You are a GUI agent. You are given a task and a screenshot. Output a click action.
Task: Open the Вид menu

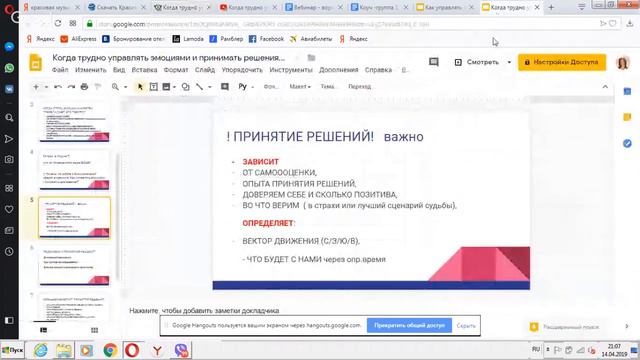[x=119, y=70]
